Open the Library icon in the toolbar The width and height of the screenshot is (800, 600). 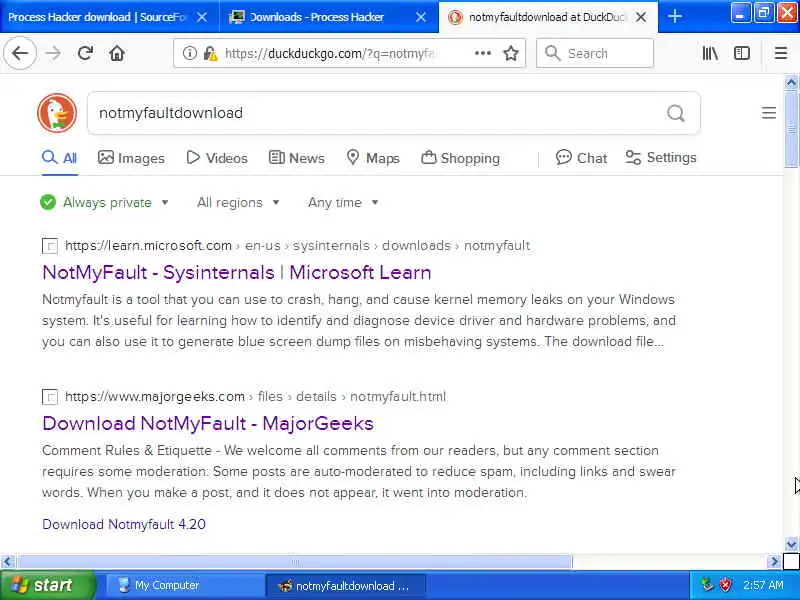710,53
